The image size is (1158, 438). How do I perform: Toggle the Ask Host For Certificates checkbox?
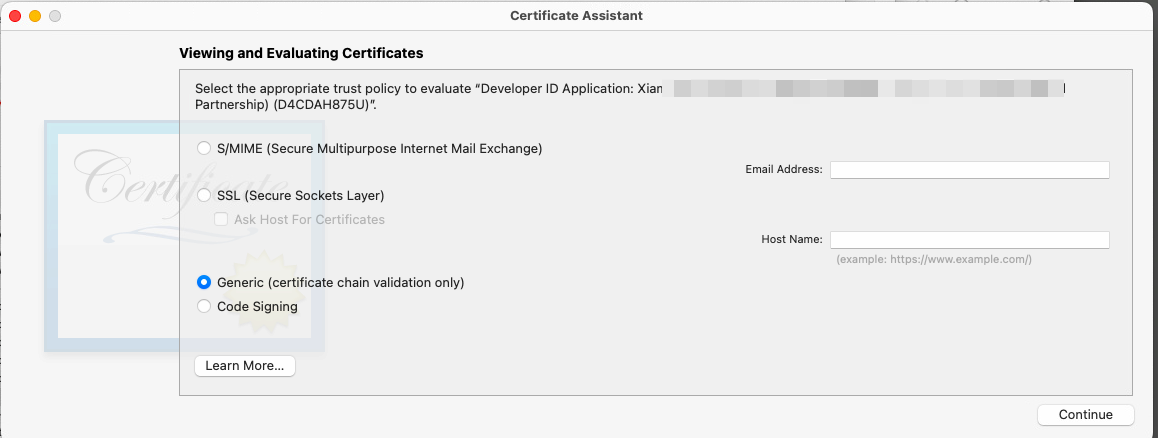point(222,219)
